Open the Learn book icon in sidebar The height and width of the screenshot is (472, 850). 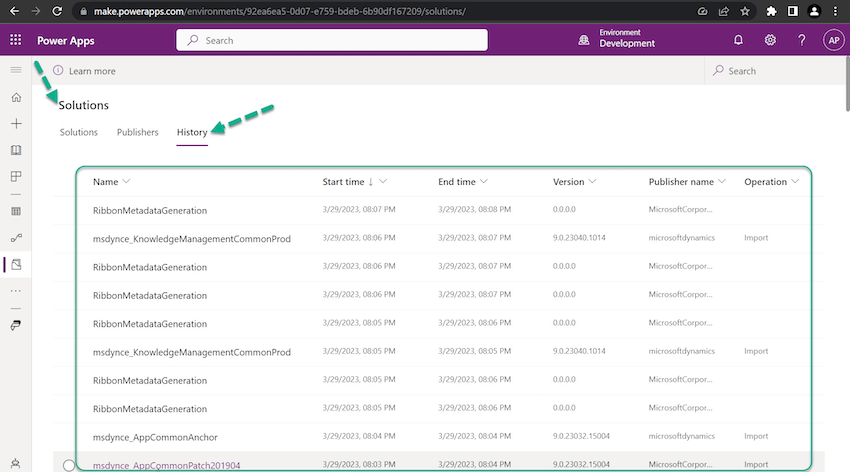pos(16,150)
